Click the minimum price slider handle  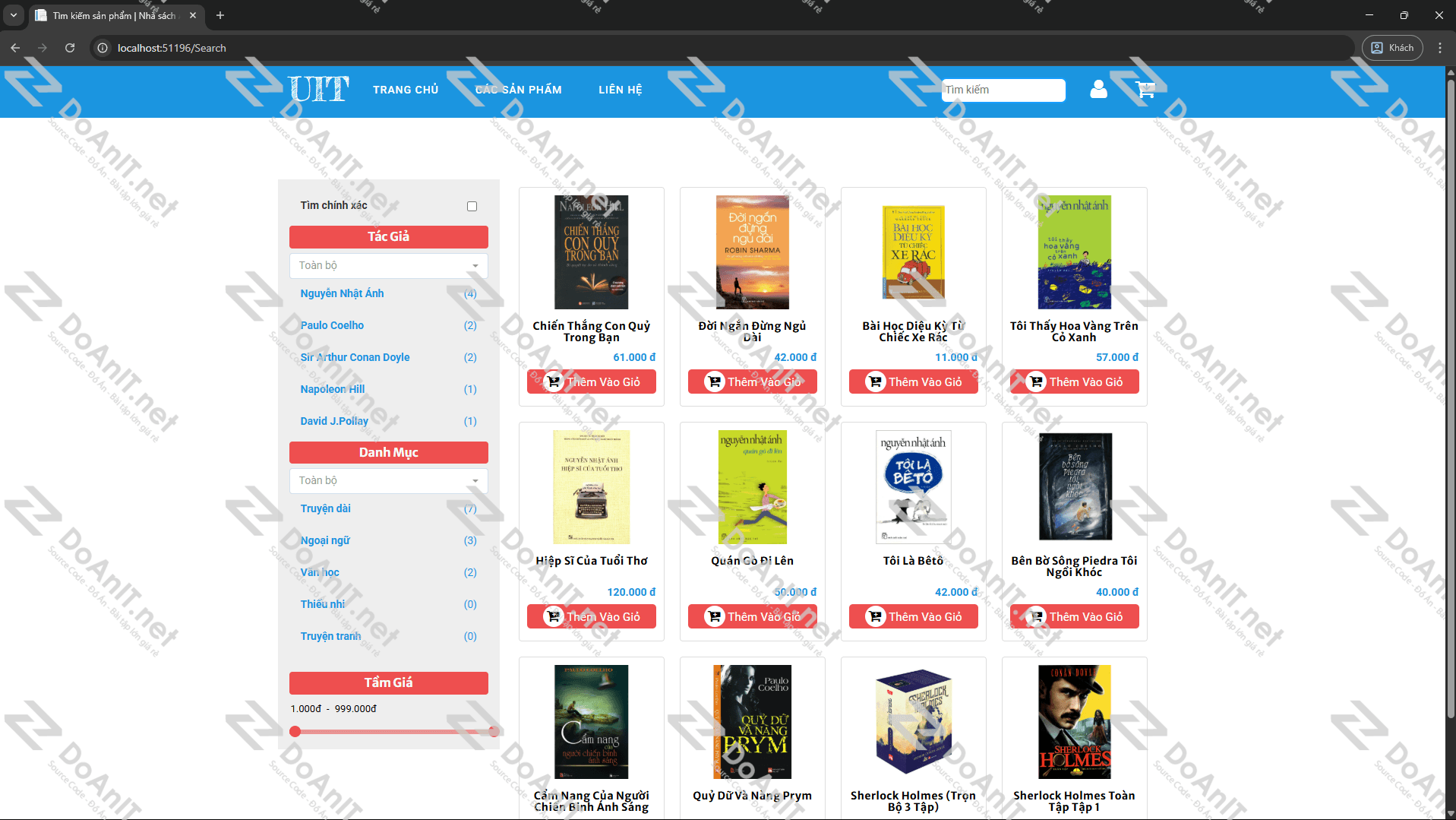tap(295, 732)
